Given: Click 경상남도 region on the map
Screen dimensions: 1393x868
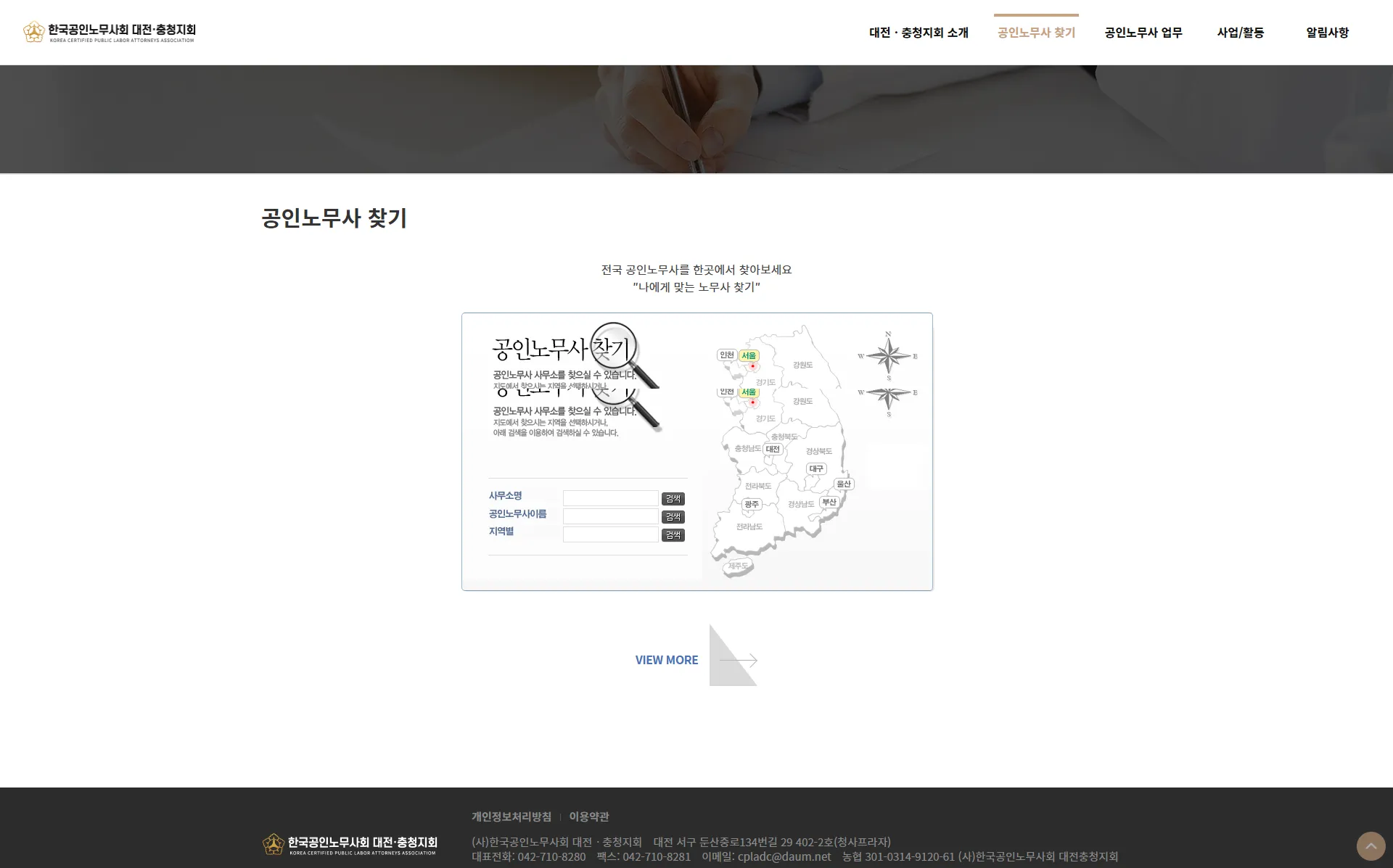Looking at the screenshot, I should [x=801, y=505].
